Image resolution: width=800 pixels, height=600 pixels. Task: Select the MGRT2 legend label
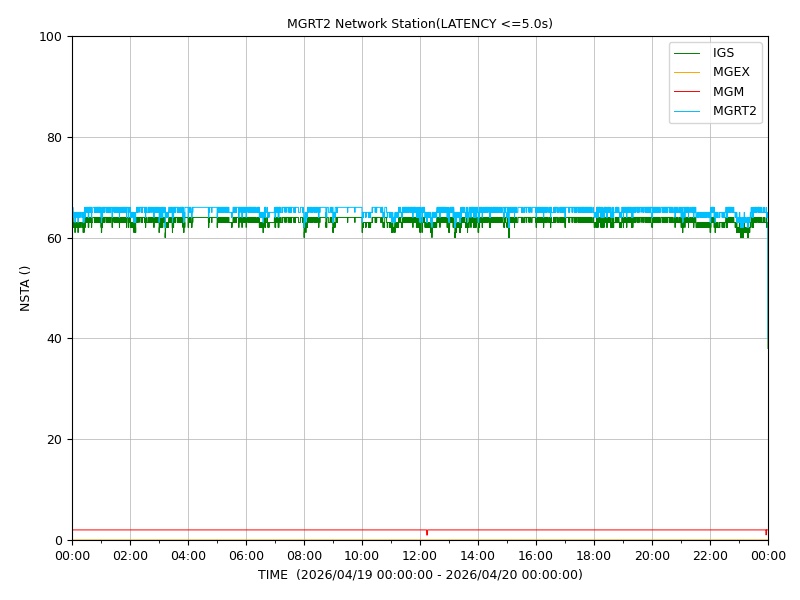pos(735,111)
